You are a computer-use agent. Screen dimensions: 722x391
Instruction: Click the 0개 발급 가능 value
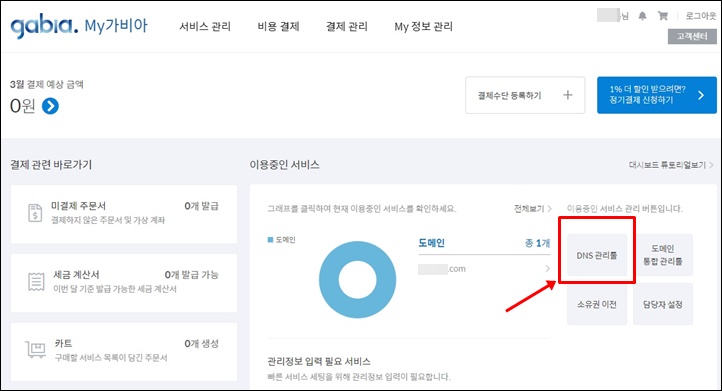click(192, 274)
